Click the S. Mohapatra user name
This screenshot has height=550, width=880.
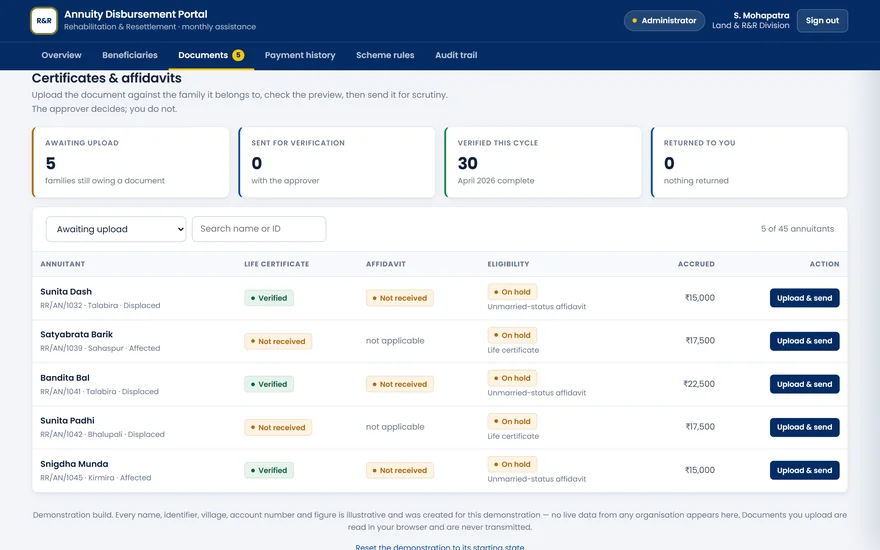point(761,15)
